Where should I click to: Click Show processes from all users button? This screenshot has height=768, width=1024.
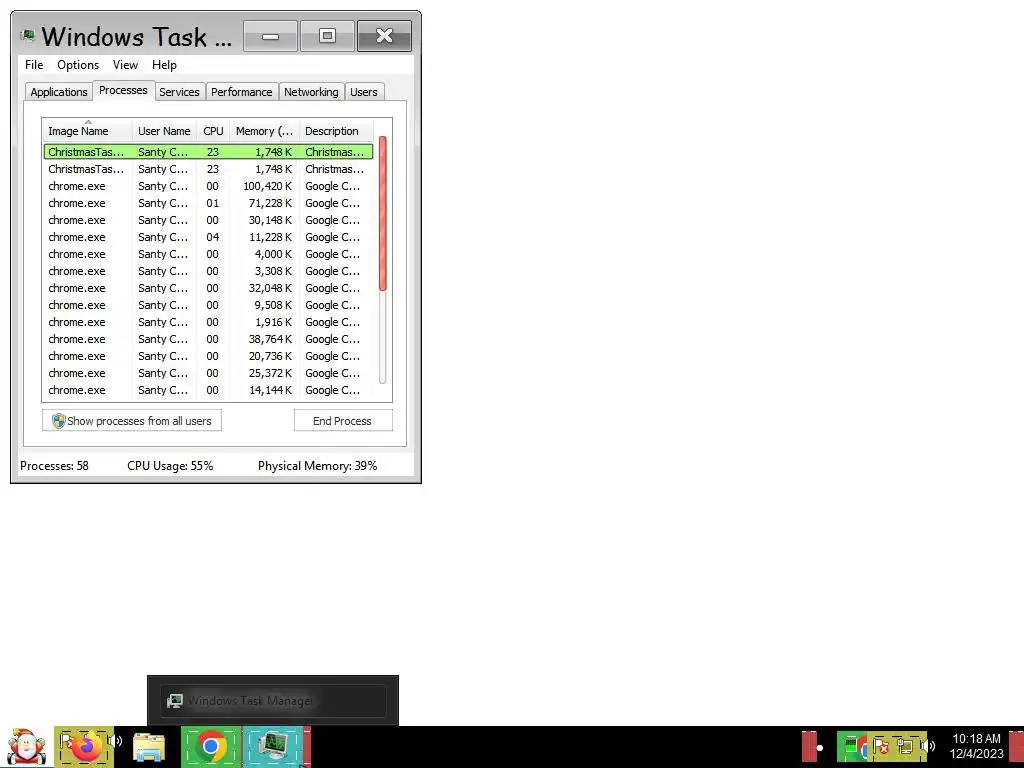(x=132, y=421)
